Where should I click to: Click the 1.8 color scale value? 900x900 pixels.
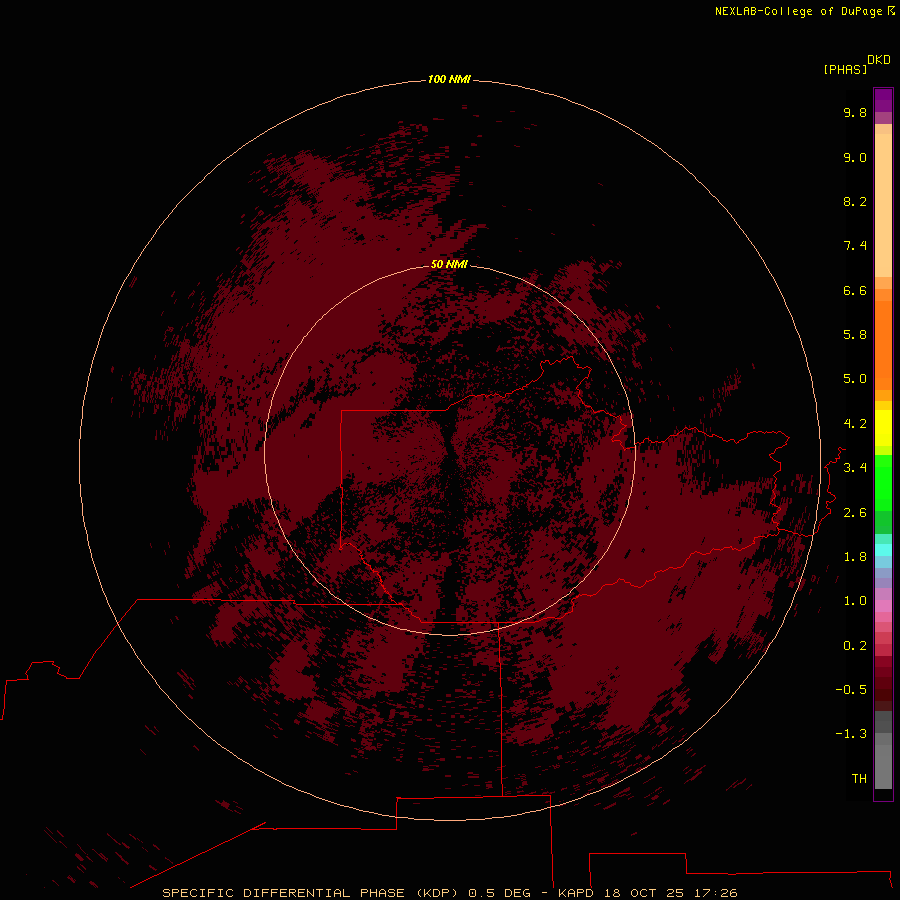click(855, 557)
